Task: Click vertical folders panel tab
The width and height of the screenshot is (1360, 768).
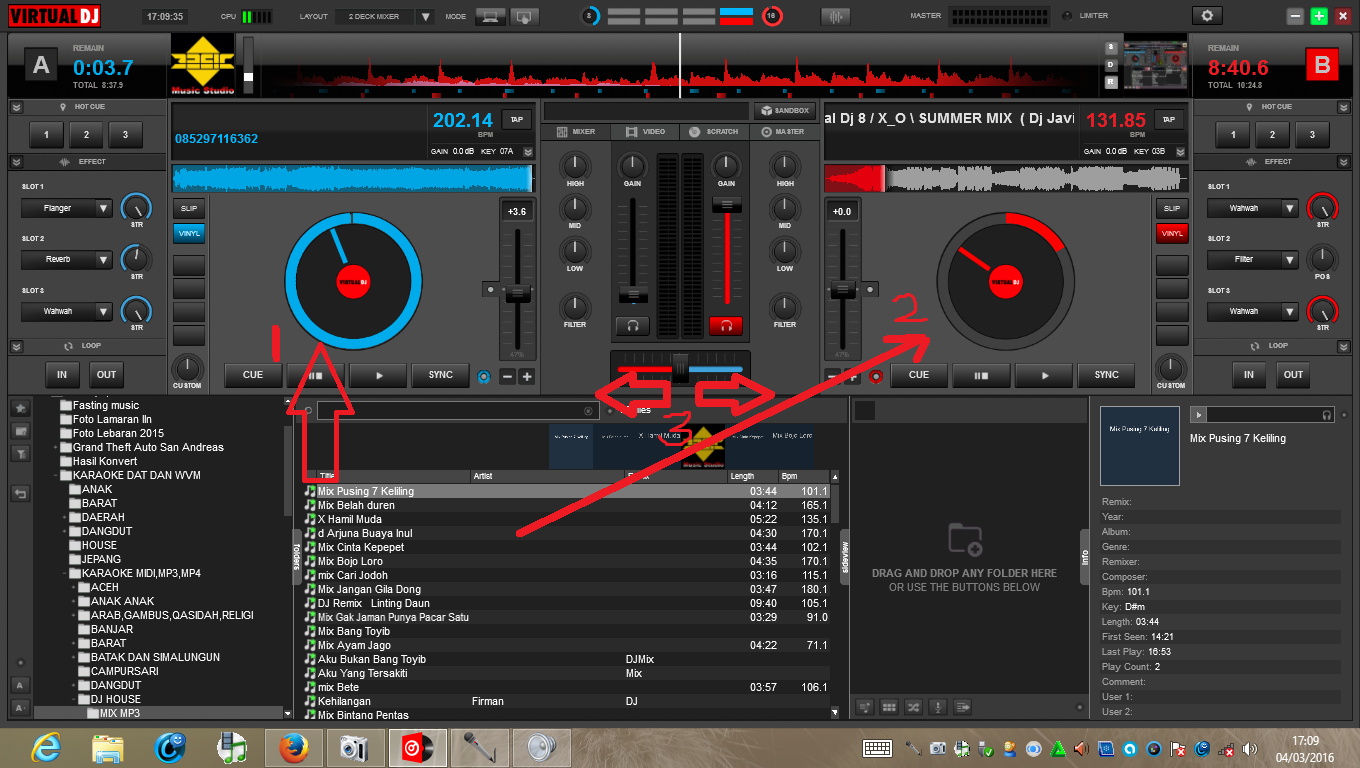Action: tap(297, 556)
